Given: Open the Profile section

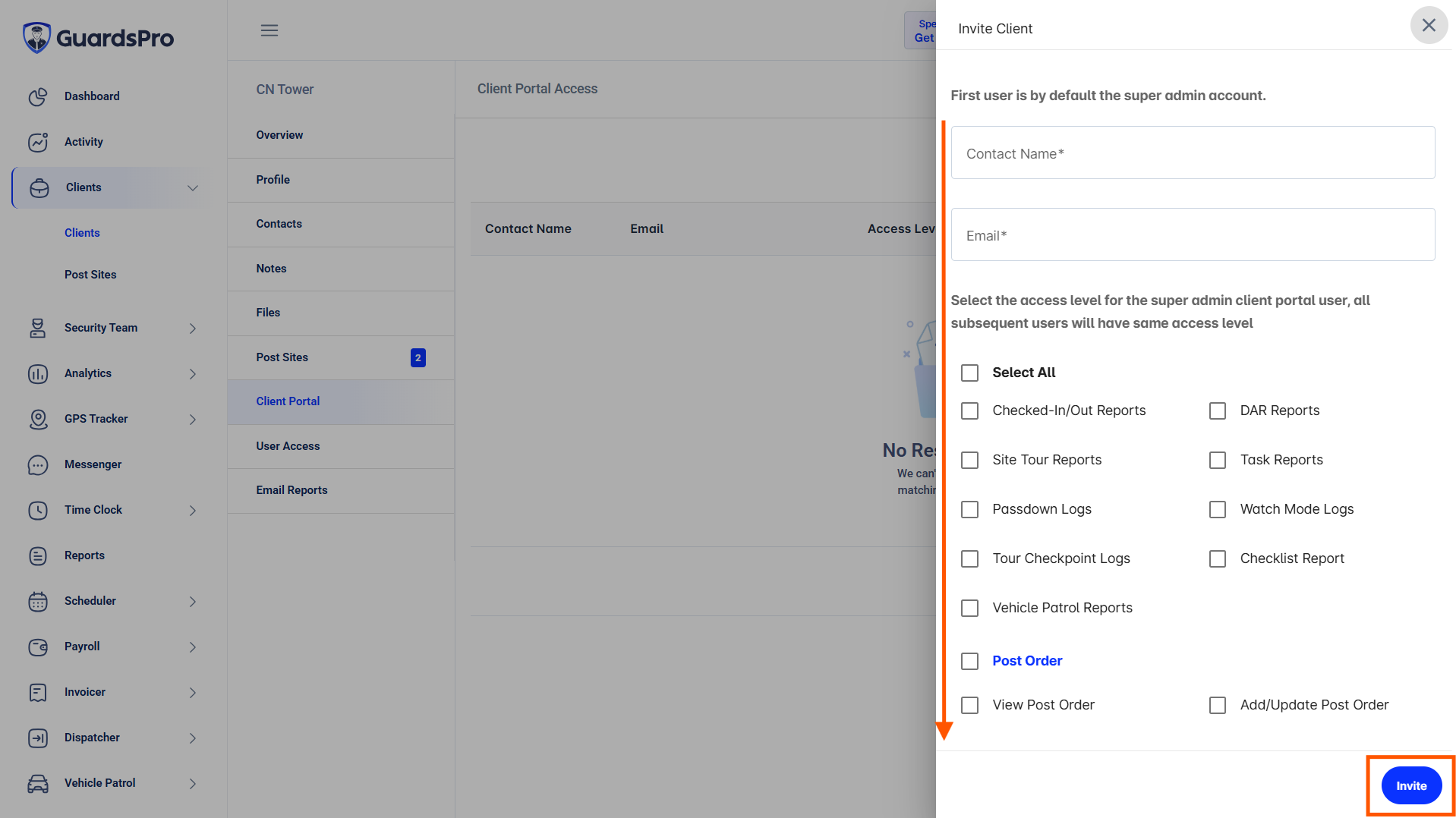Looking at the screenshot, I should coord(341,180).
